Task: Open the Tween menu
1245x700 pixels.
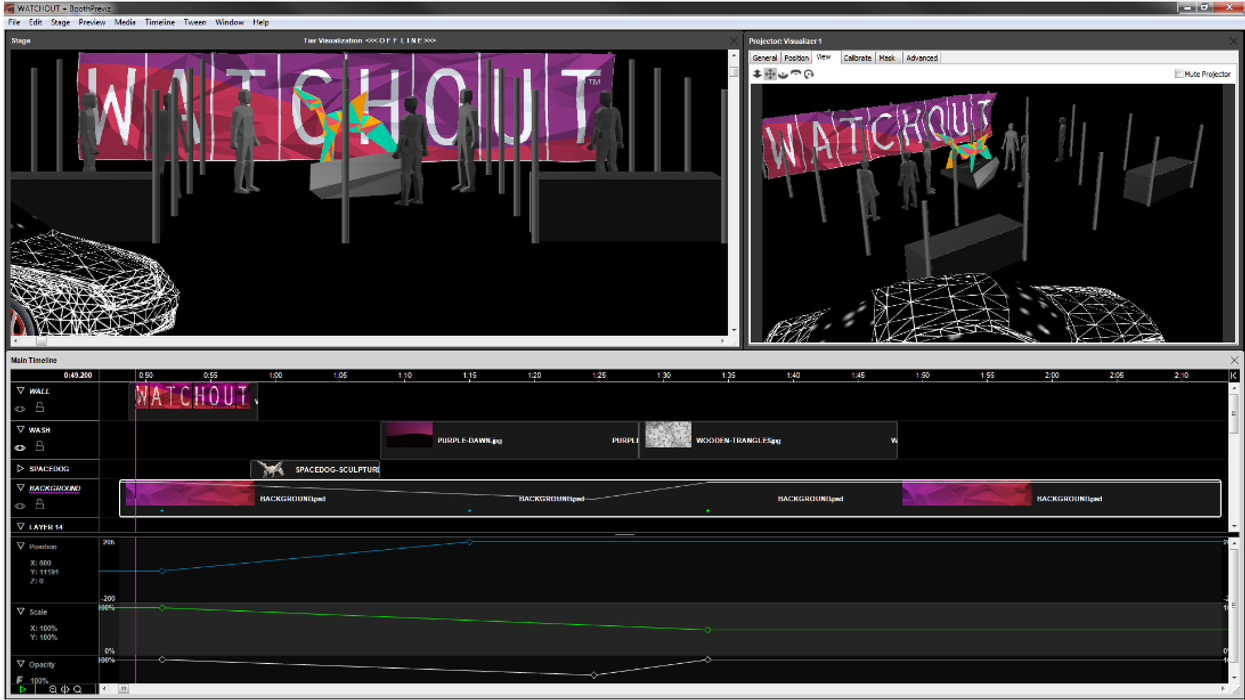Action: point(194,22)
